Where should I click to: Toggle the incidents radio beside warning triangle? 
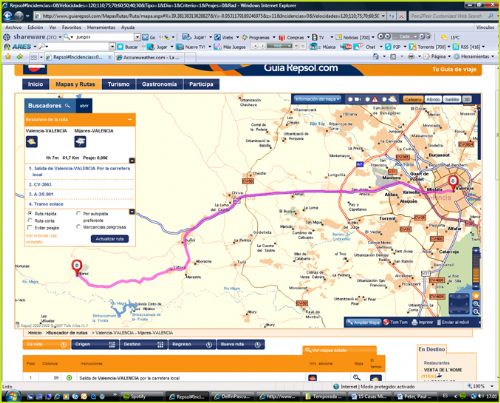tap(367, 99)
